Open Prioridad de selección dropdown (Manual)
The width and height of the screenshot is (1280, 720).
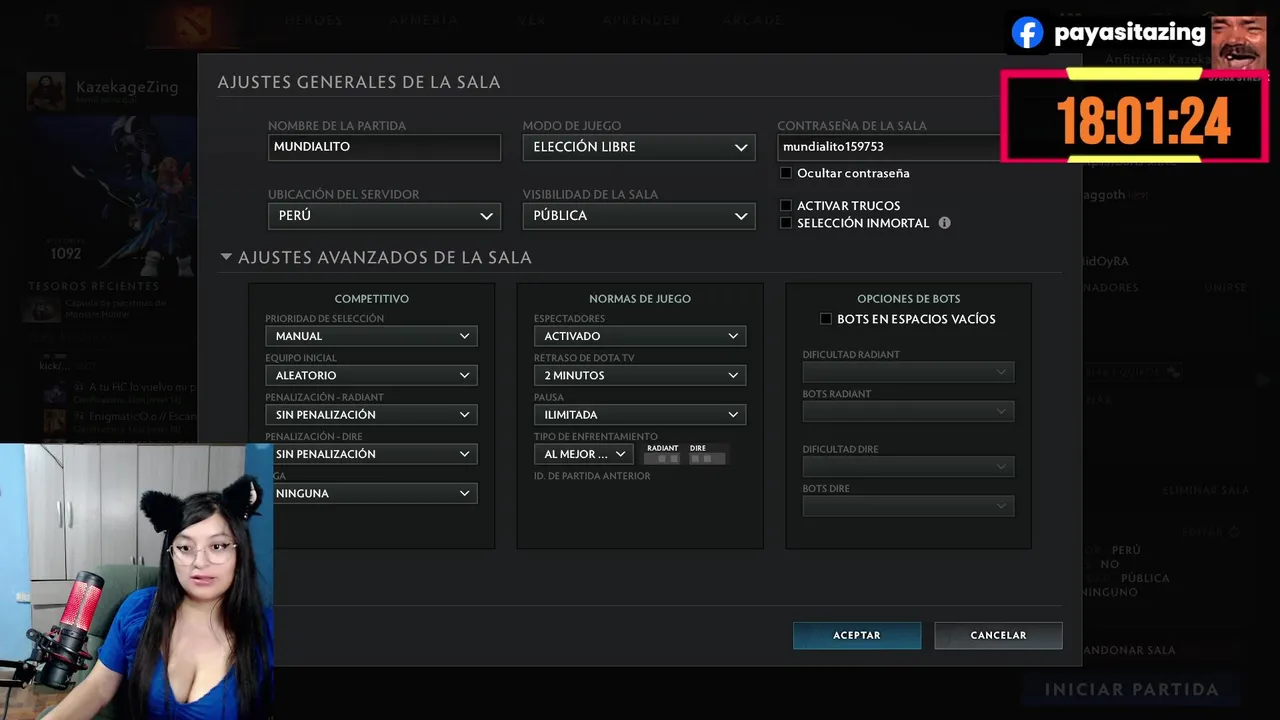[x=371, y=336]
